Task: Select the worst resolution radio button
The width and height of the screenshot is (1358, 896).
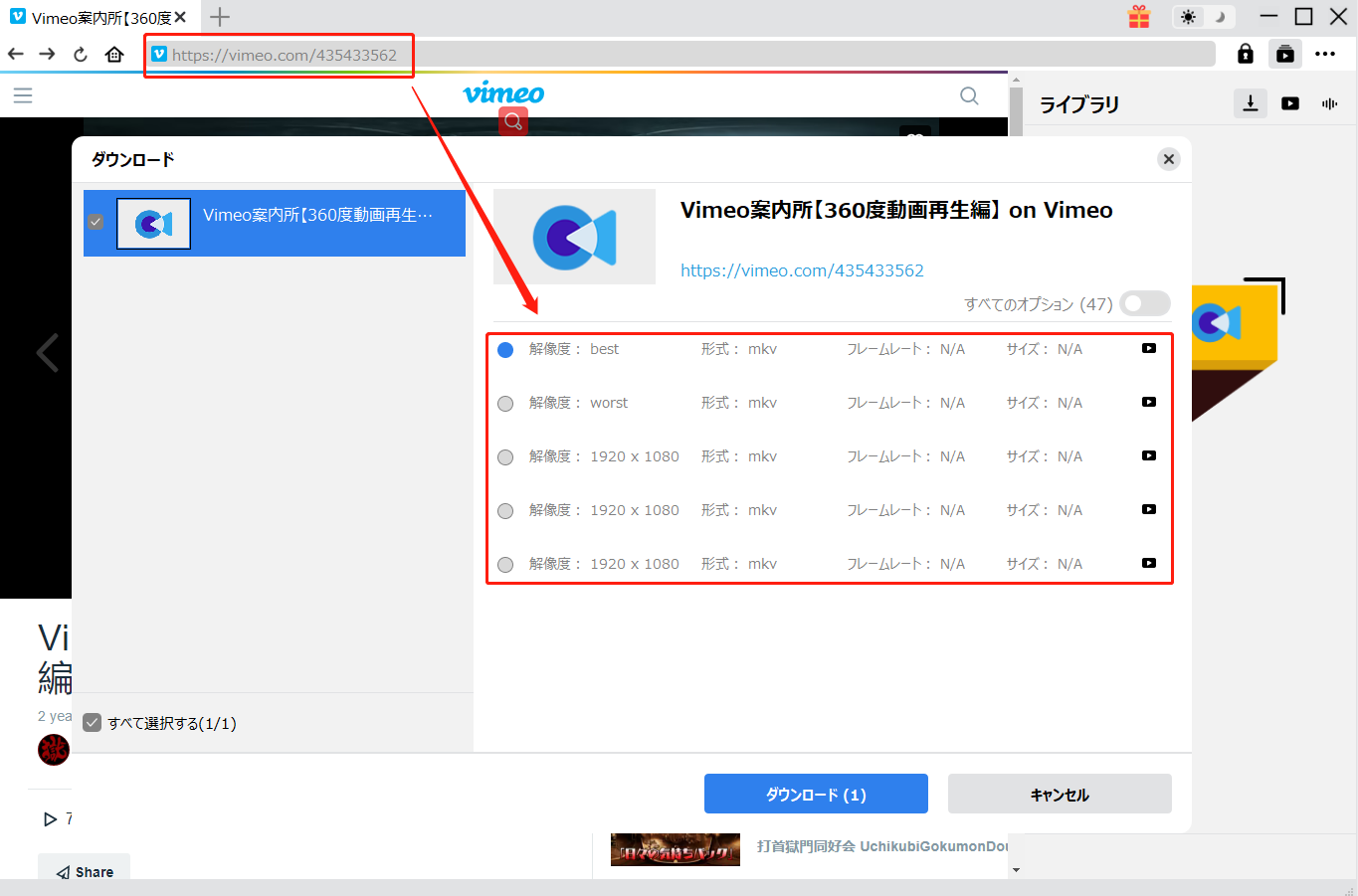Action: coord(505,404)
